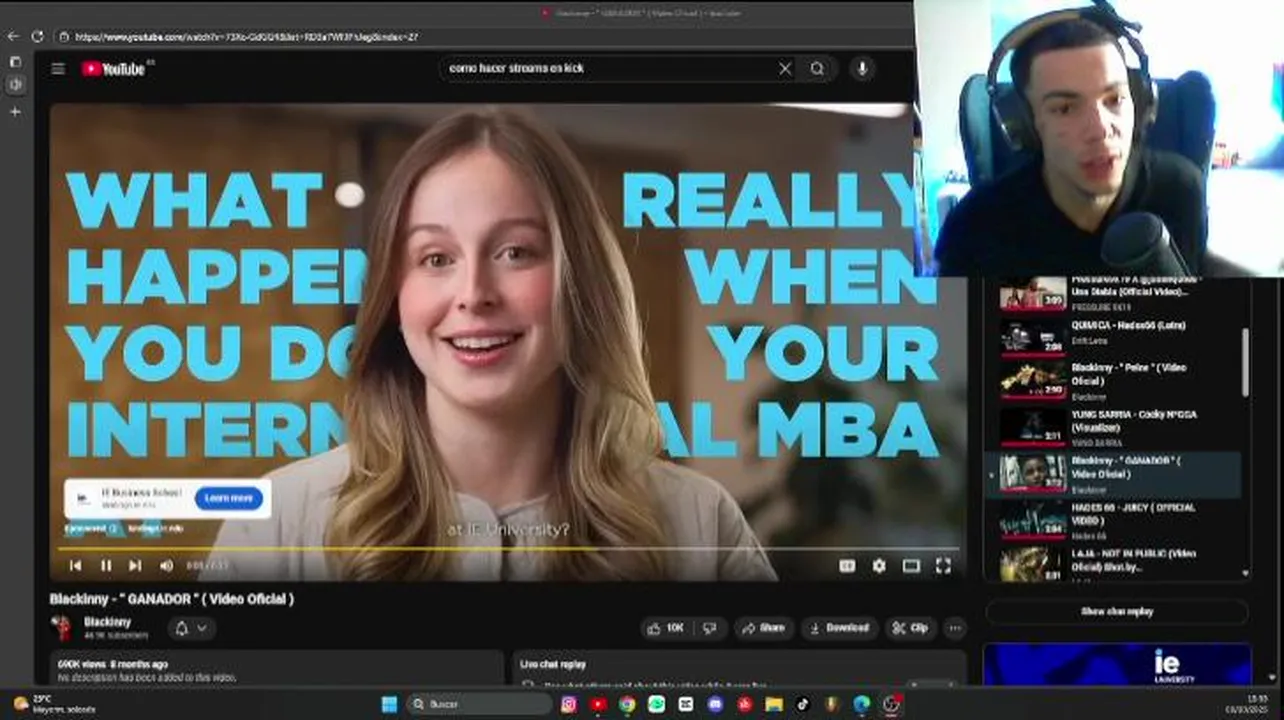The height and width of the screenshot is (720, 1284).
Task: Open the tab actions icon in browser sidebar
Action: pyautogui.click(x=14, y=61)
